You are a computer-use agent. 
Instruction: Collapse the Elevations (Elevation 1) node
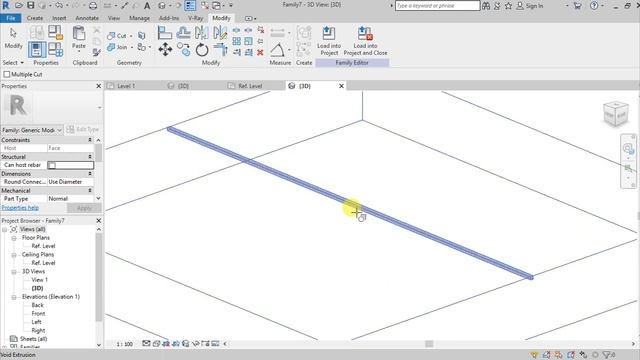click(x=14, y=297)
